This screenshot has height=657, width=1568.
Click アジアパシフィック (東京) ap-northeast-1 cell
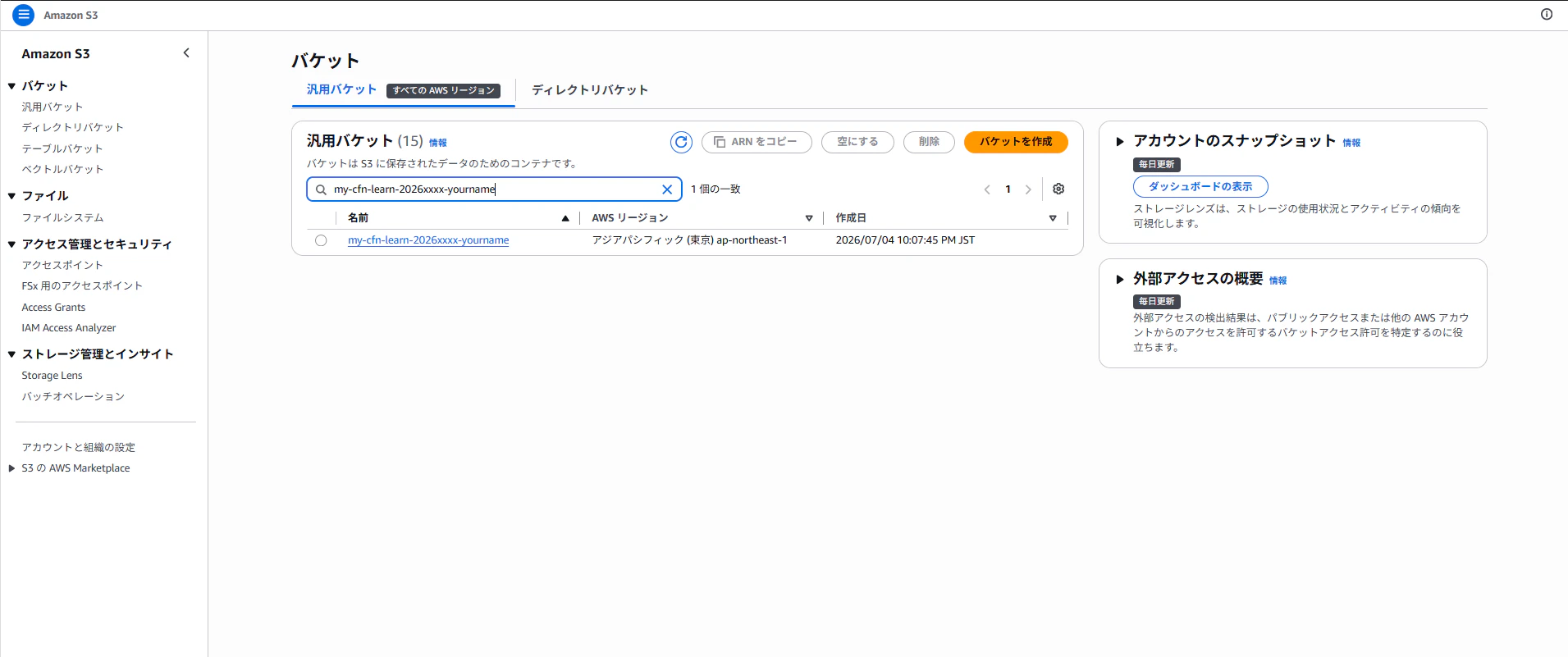[x=689, y=240]
